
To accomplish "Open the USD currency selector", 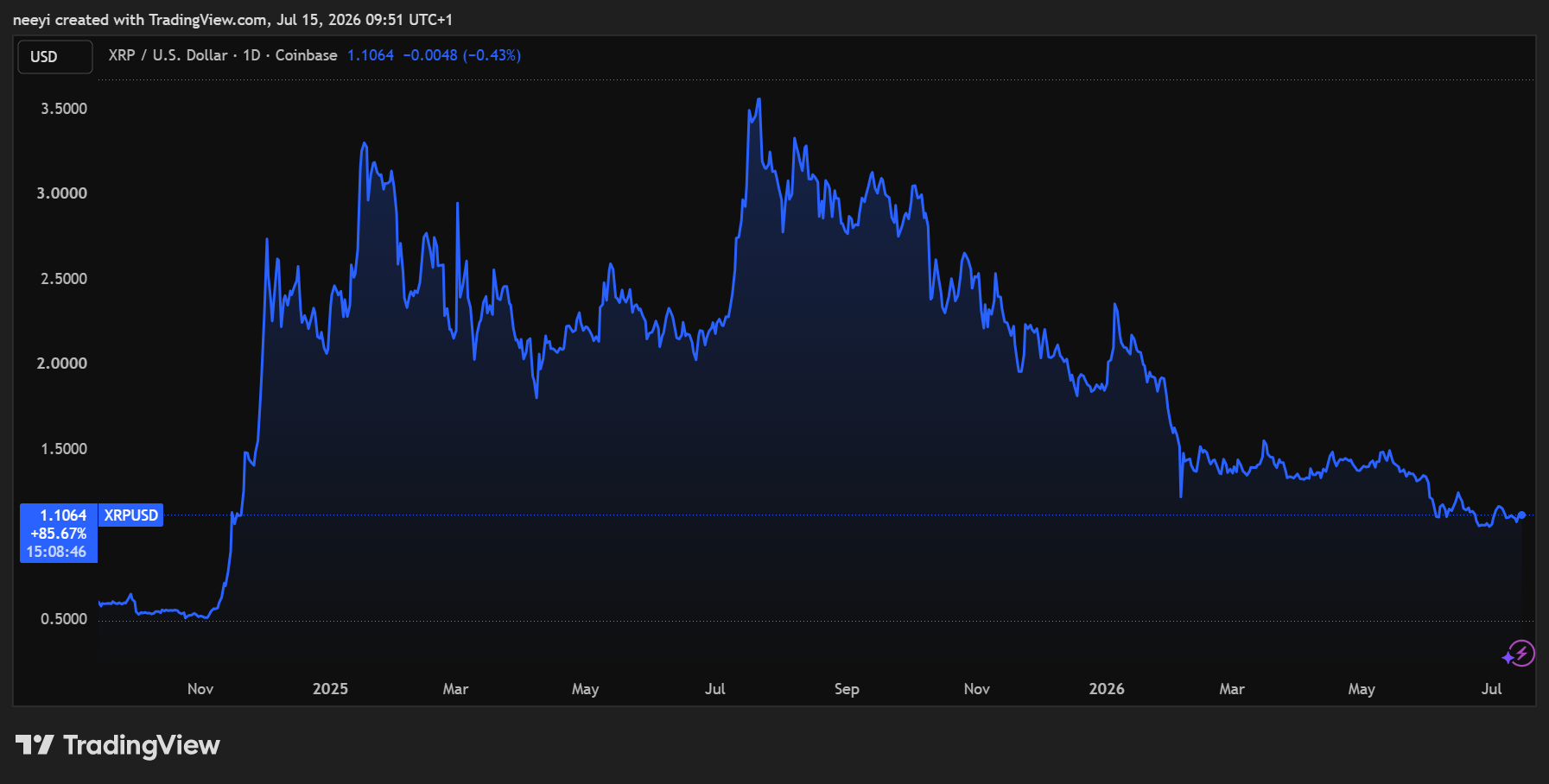I will (55, 57).
